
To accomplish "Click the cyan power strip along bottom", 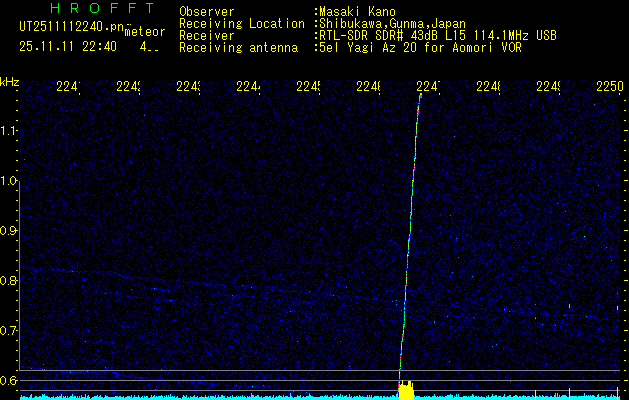I will 200,397.
